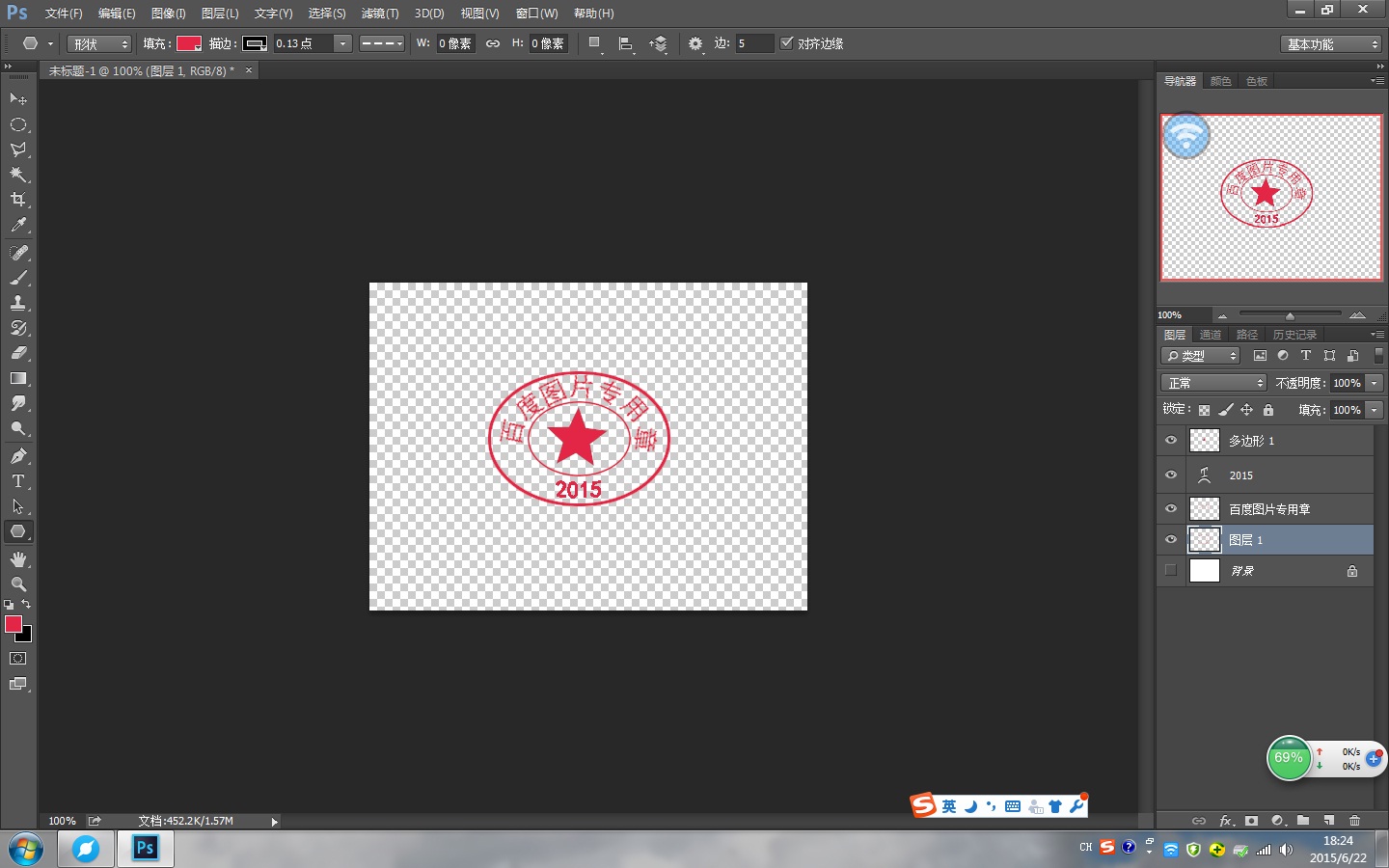Delete layer with trash icon
This screenshot has height=868, width=1389.
tap(1354, 821)
